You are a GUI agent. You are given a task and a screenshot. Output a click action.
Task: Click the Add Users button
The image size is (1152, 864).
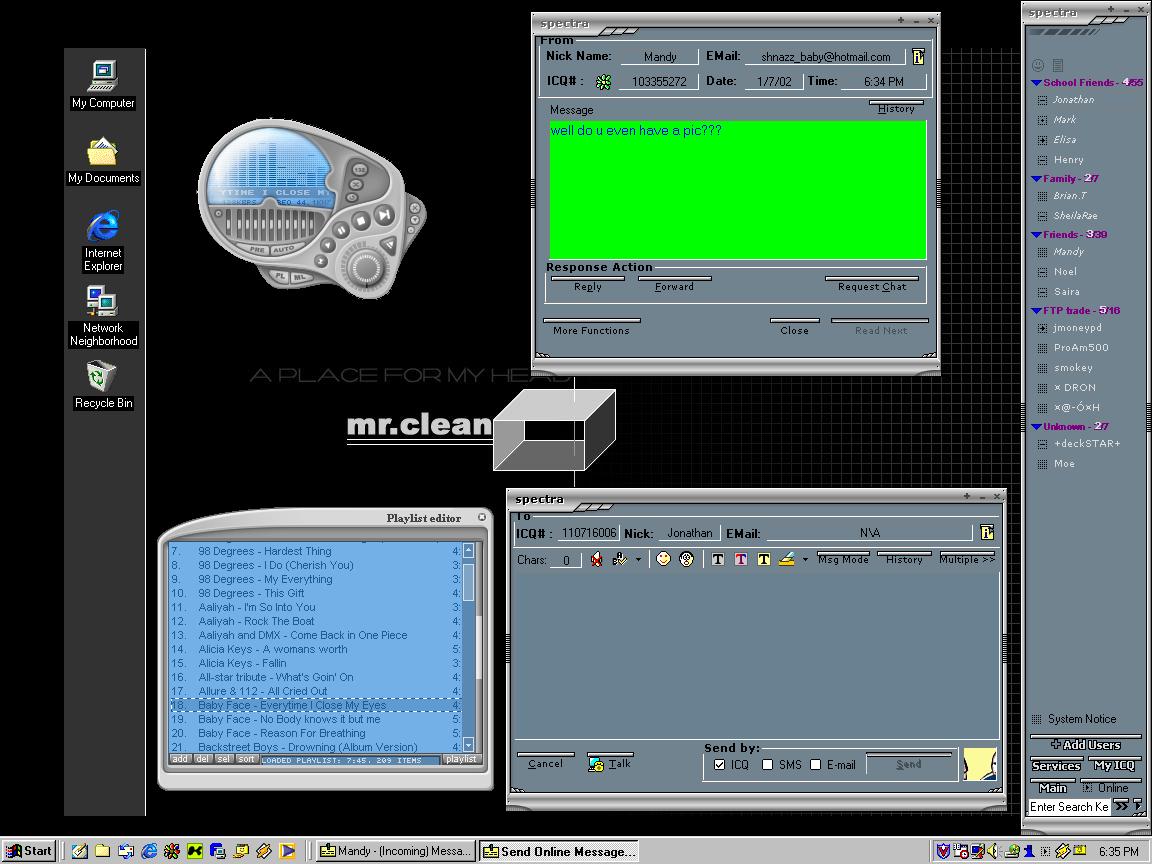1085,744
